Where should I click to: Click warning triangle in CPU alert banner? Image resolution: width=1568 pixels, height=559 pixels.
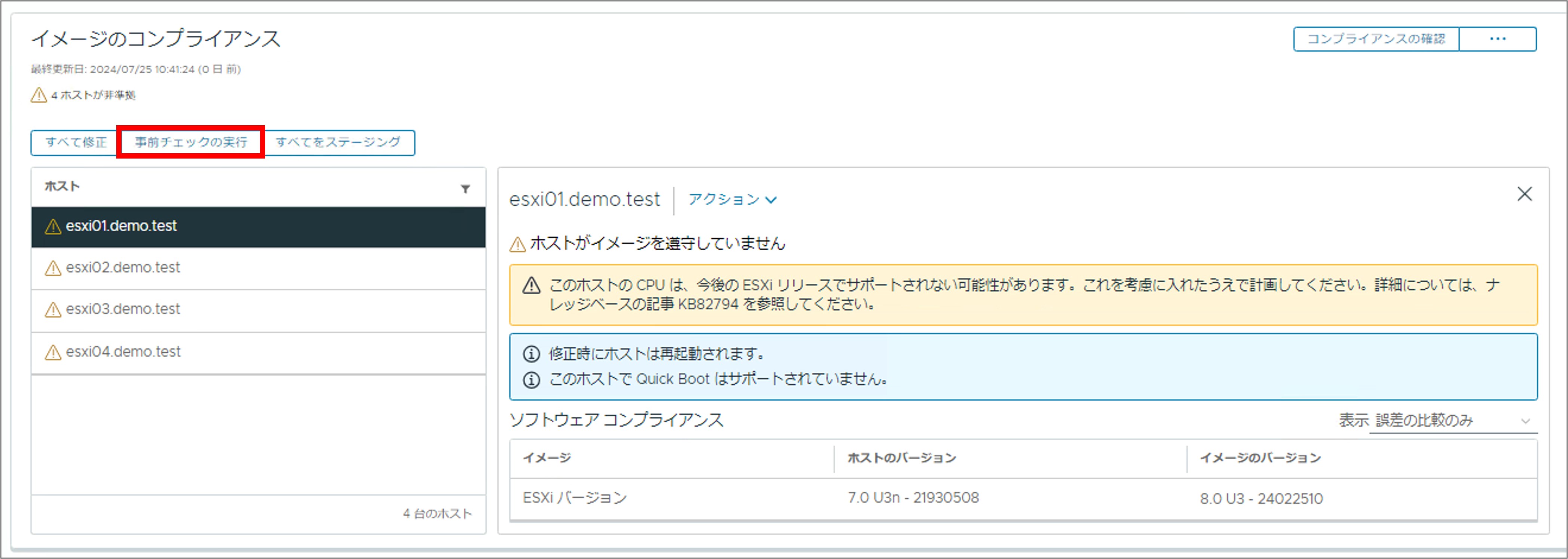(x=532, y=285)
